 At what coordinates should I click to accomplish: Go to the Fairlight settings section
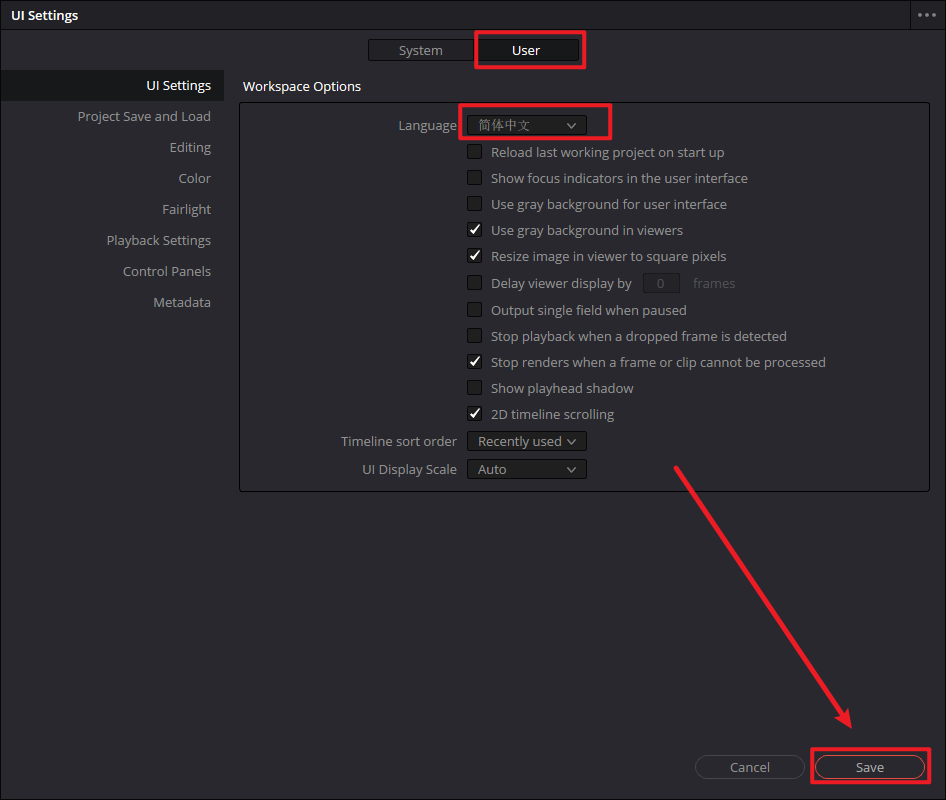pyautogui.click(x=186, y=209)
